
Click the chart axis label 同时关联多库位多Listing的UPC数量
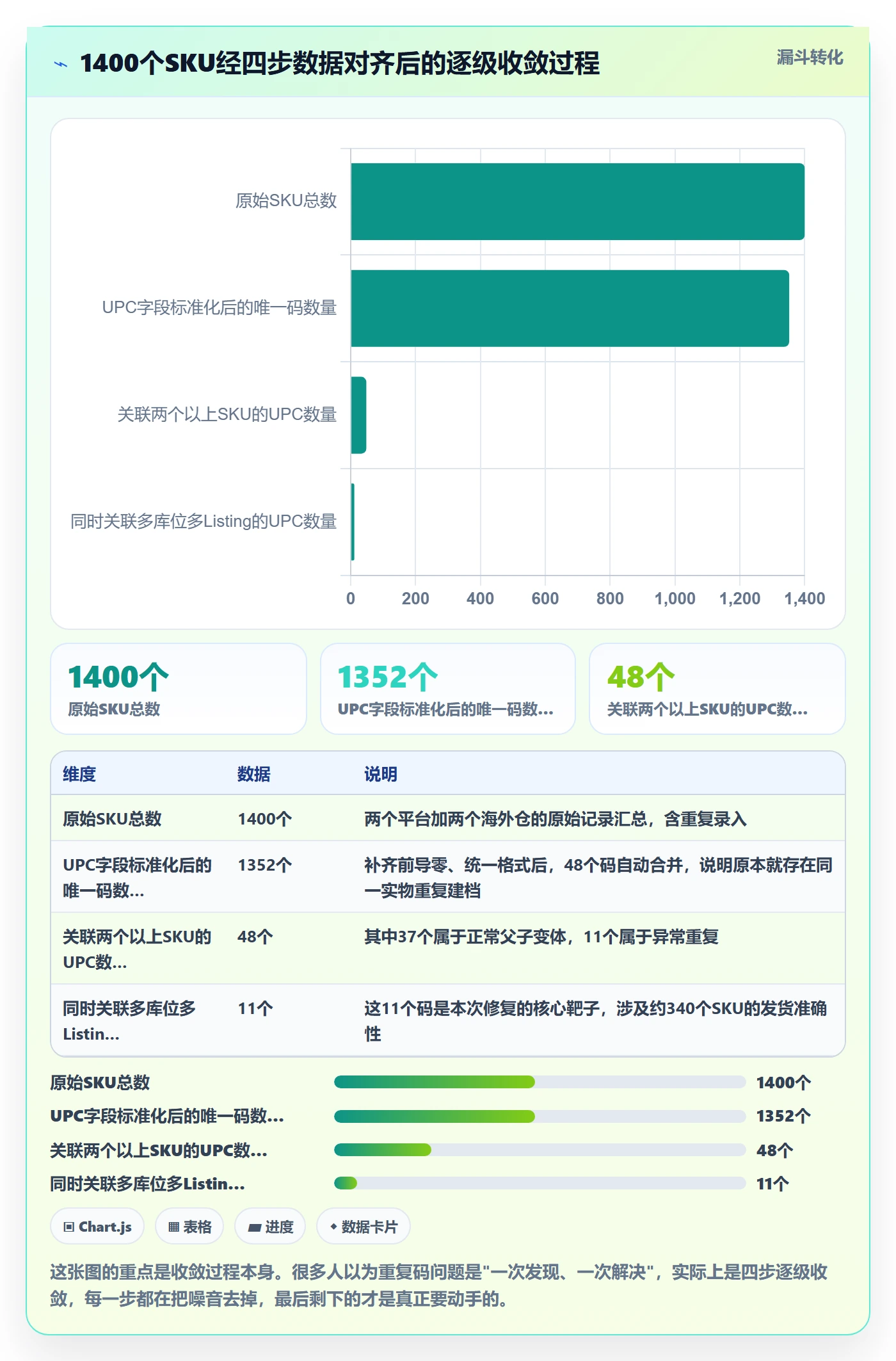[204, 521]
